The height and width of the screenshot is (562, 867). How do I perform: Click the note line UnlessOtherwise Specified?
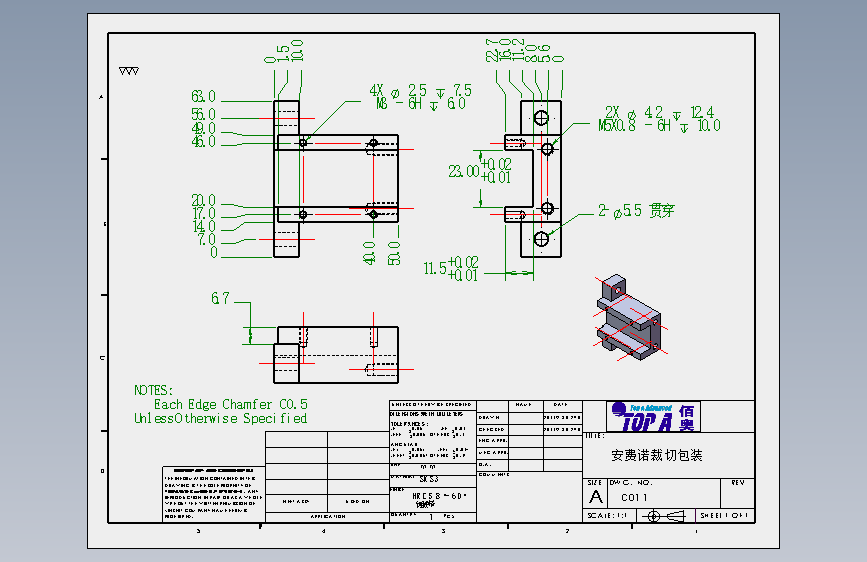click(221, 418)
